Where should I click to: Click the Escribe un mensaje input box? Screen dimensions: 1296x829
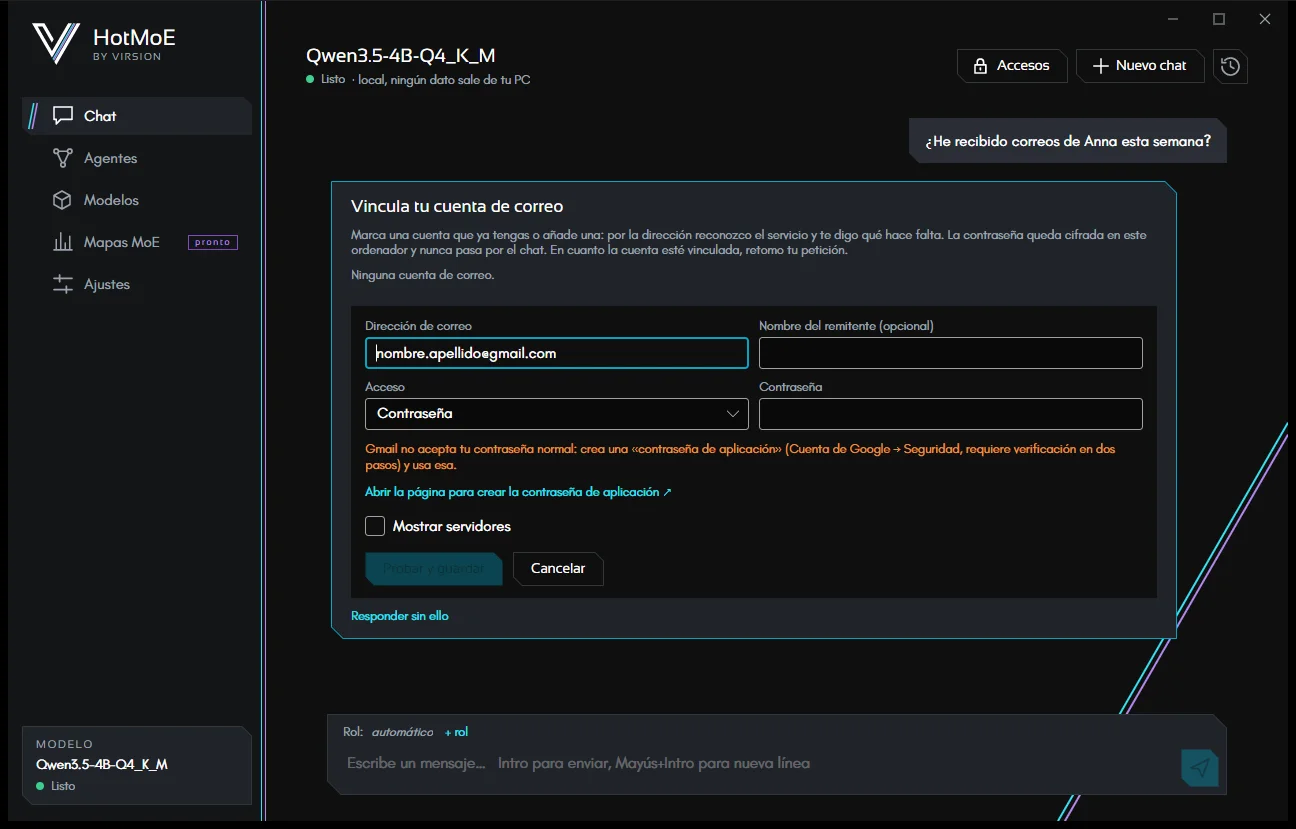coord(755,763)
